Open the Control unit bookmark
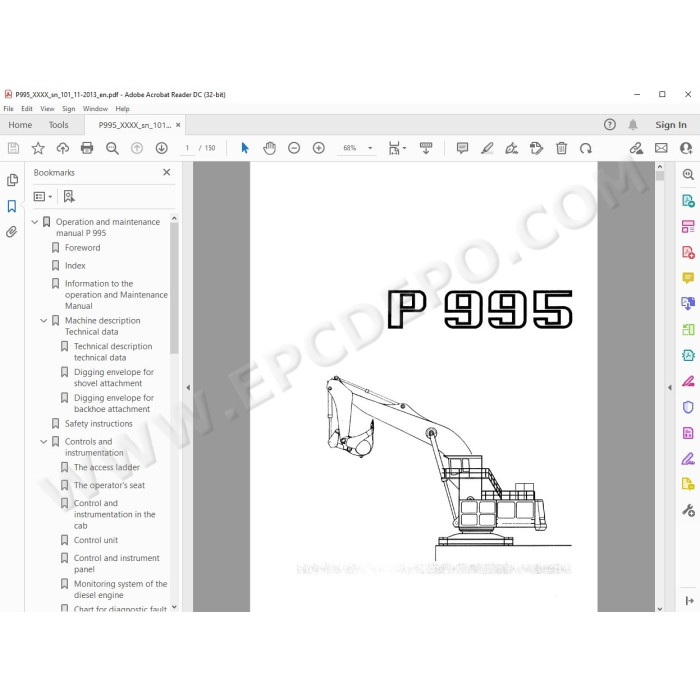Viewport: 700px width, 700px height. point(96,540)
